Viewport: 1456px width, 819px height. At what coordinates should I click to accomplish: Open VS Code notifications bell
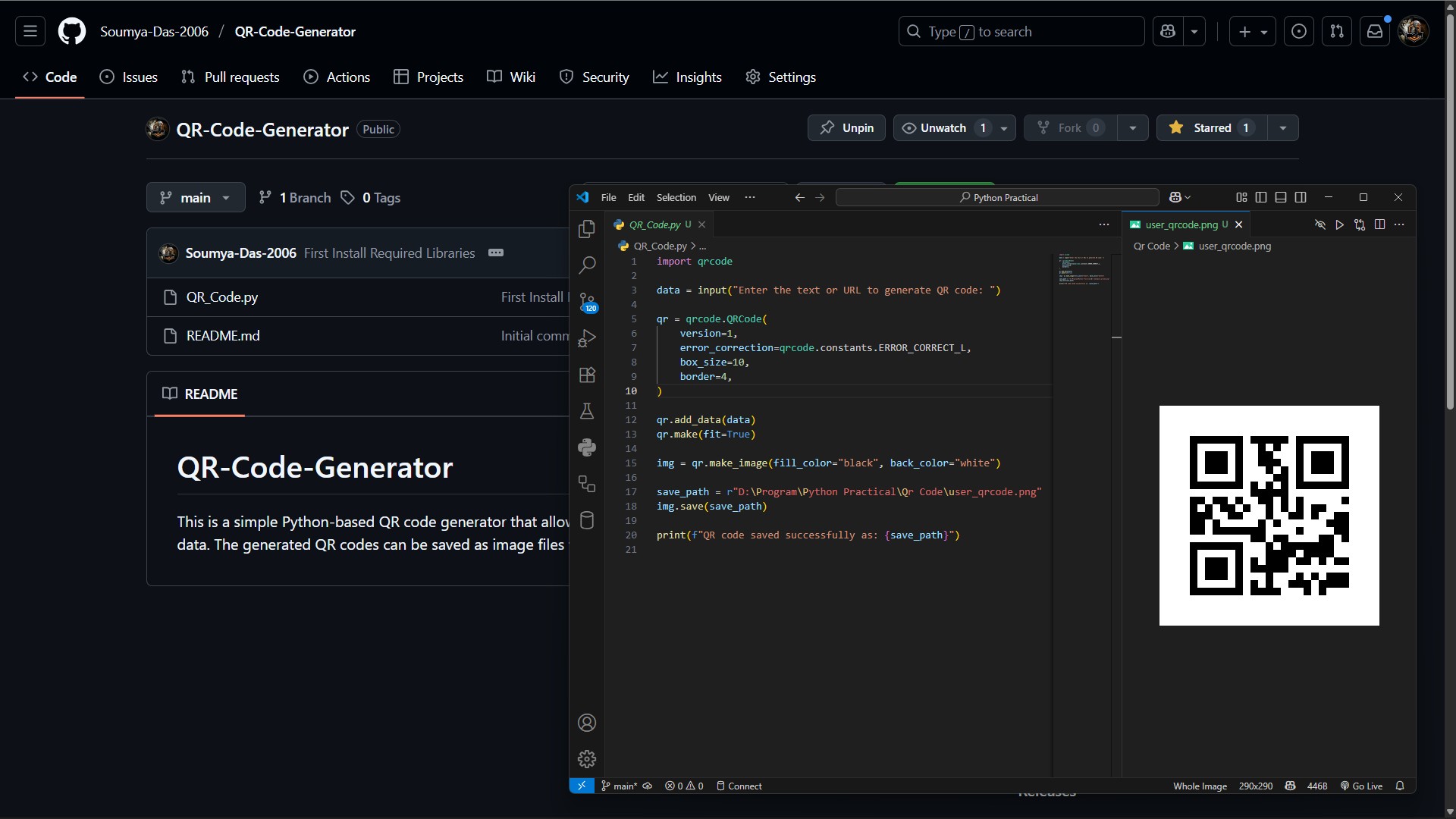1400,786
